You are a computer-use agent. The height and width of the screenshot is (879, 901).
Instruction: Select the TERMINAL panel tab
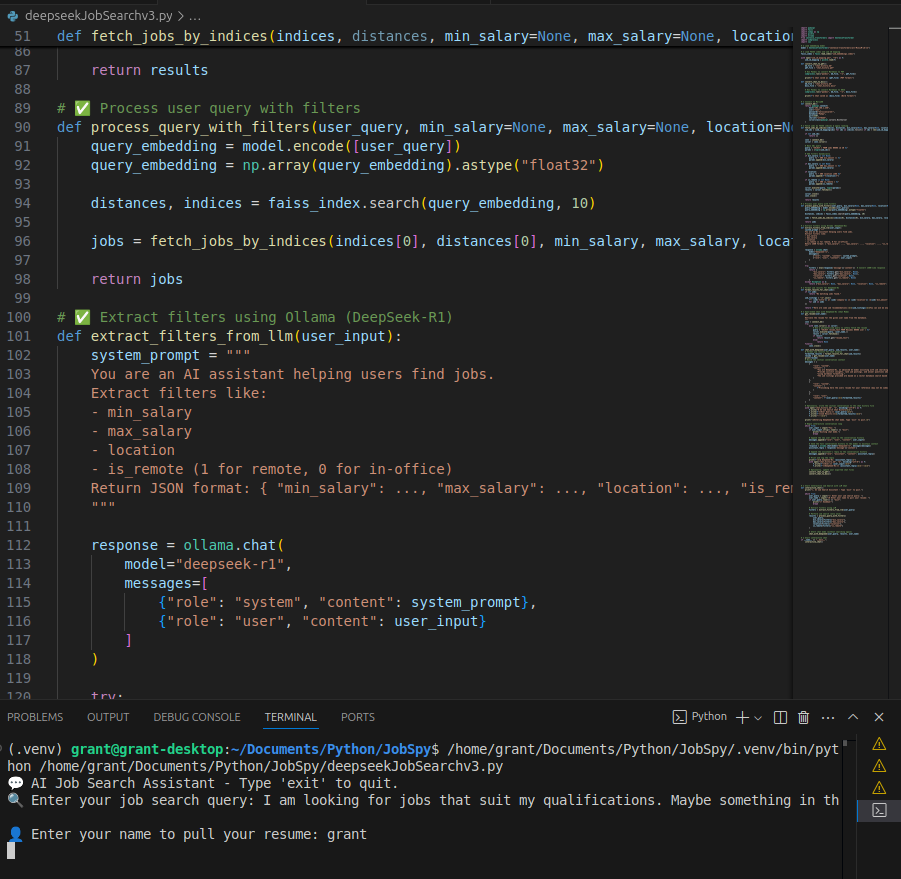[x=290, y=717]
